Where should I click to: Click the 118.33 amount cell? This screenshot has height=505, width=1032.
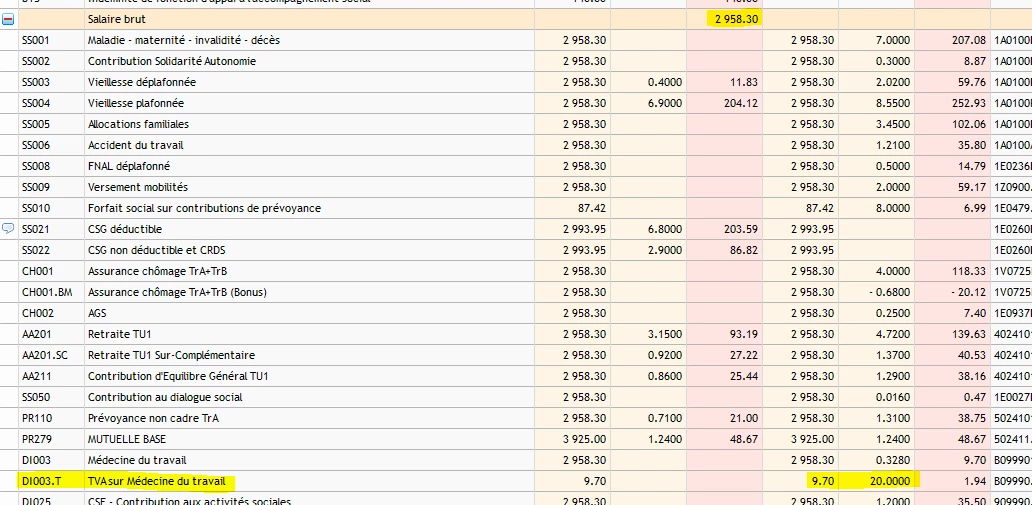(969, 271)
